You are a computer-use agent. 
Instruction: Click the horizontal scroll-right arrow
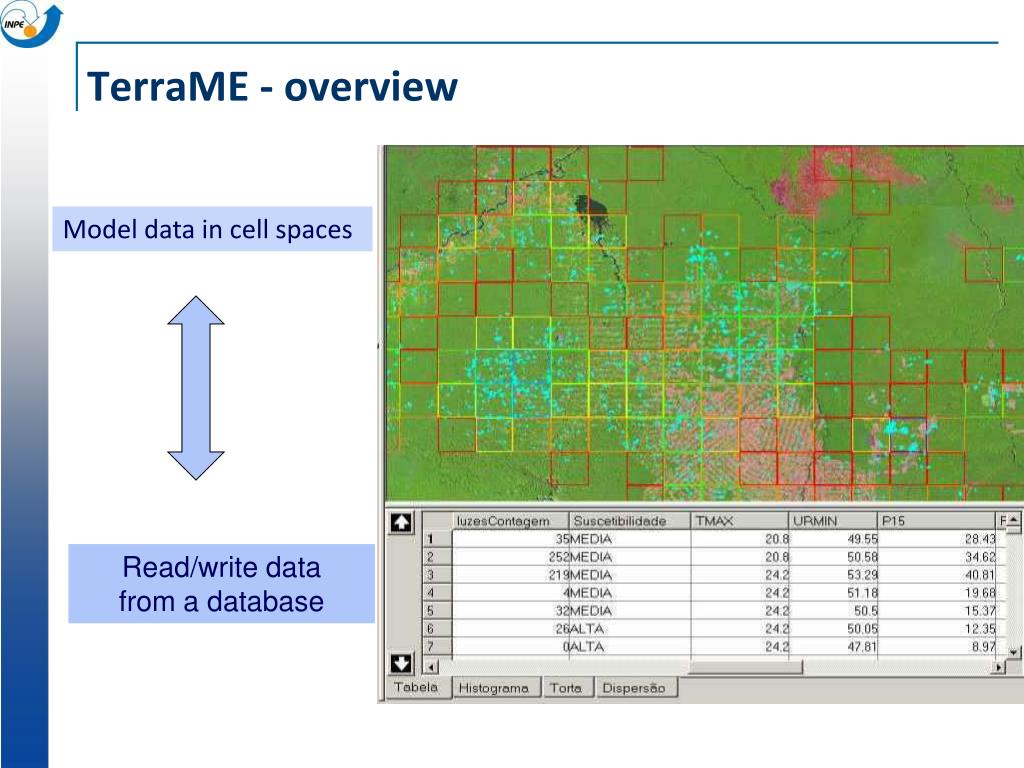tap(999, 667)
